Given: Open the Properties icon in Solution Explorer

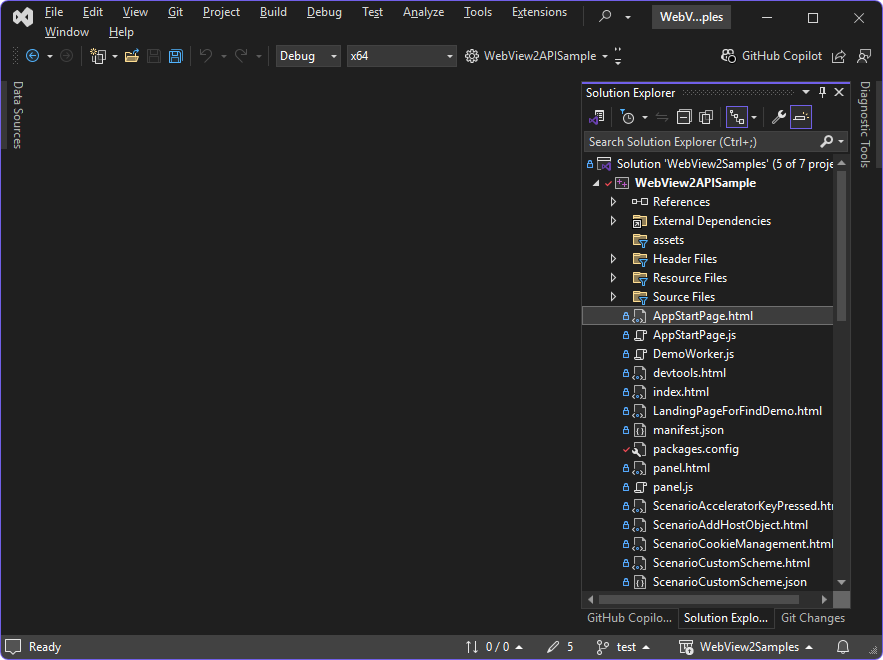Looking at the screenshot, I should [778, 117].
